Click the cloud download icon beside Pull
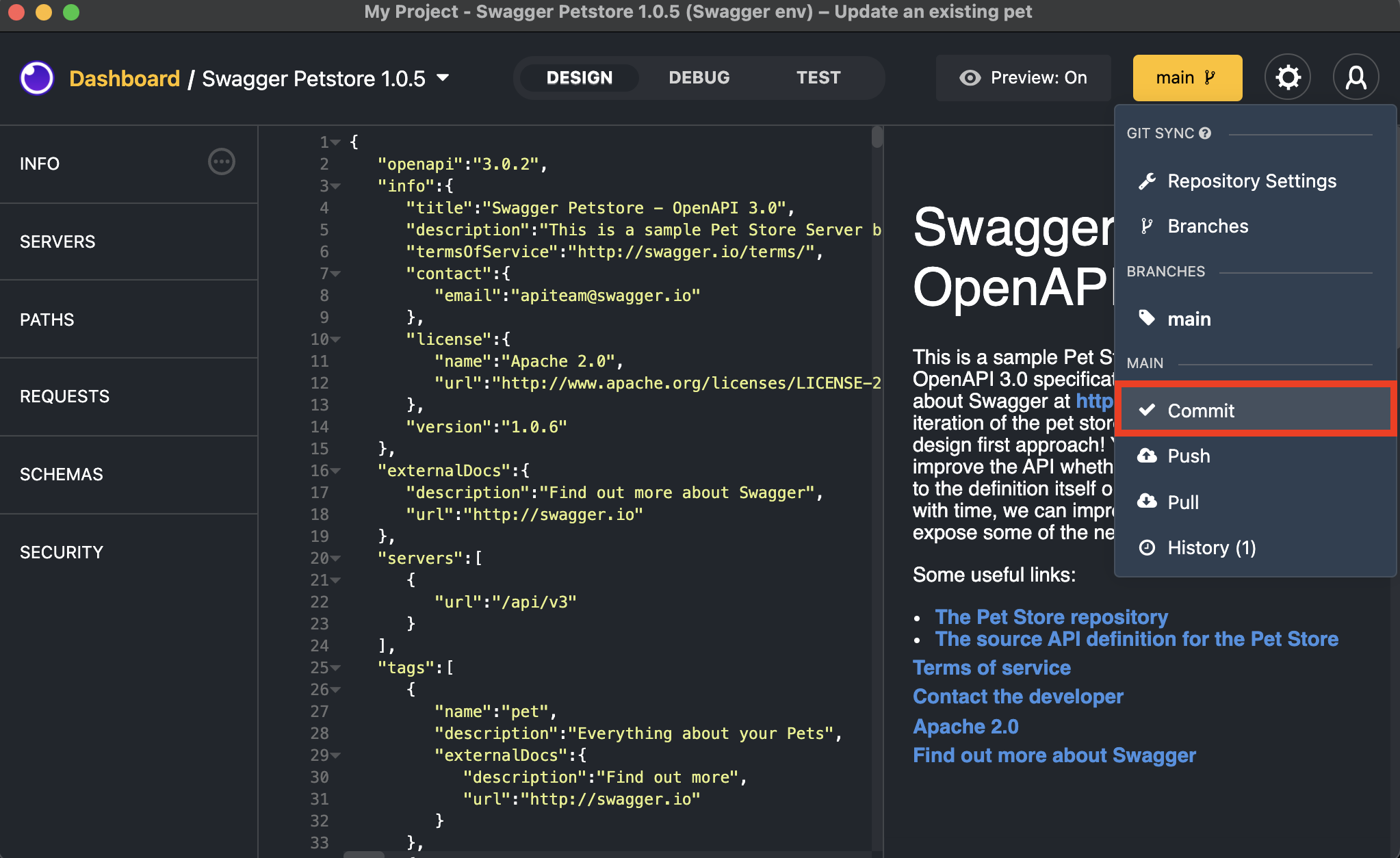Viewport: 1400px width, 858px height. click(x=1147, y=502)
